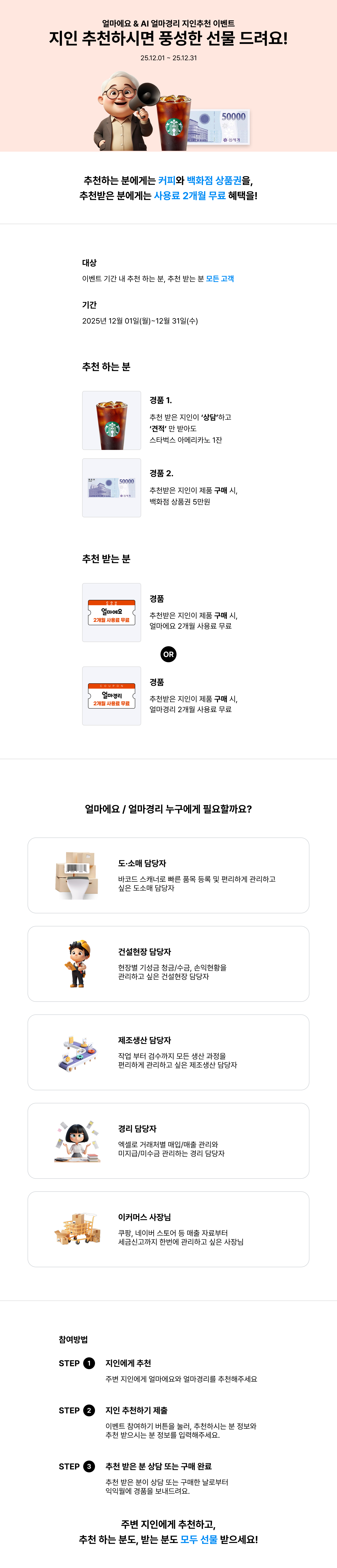The height and width of the screenshot is (1568, 337).
Task: Click the black OR badge between coupons
Action: click(x=168, y=654)
